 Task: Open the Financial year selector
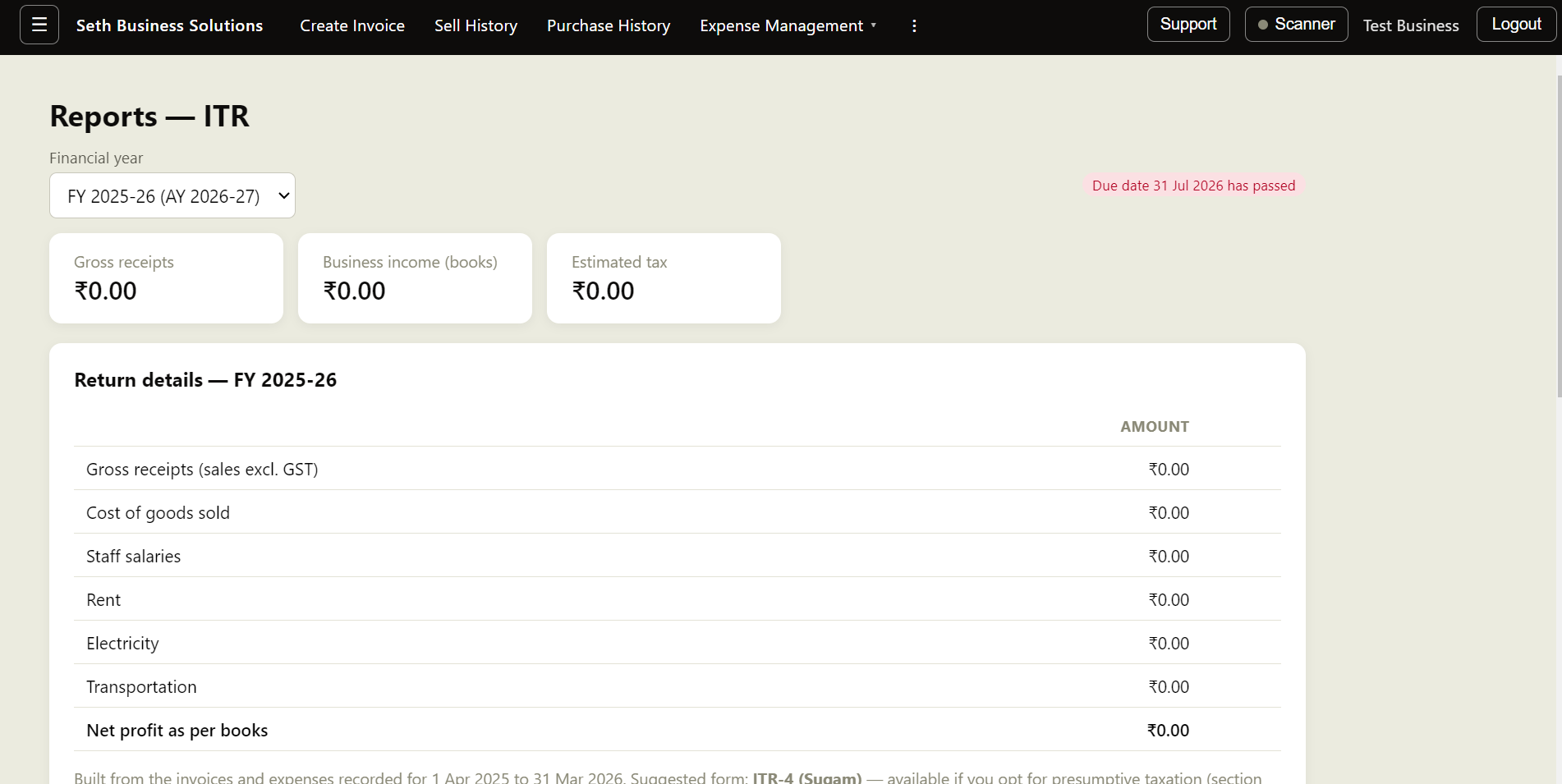tap(172, 195)
